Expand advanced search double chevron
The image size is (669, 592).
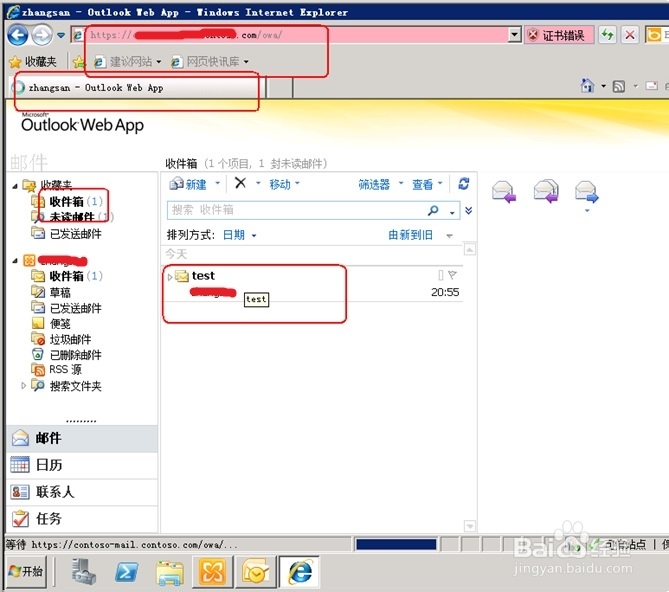click(x=468, y=210)
